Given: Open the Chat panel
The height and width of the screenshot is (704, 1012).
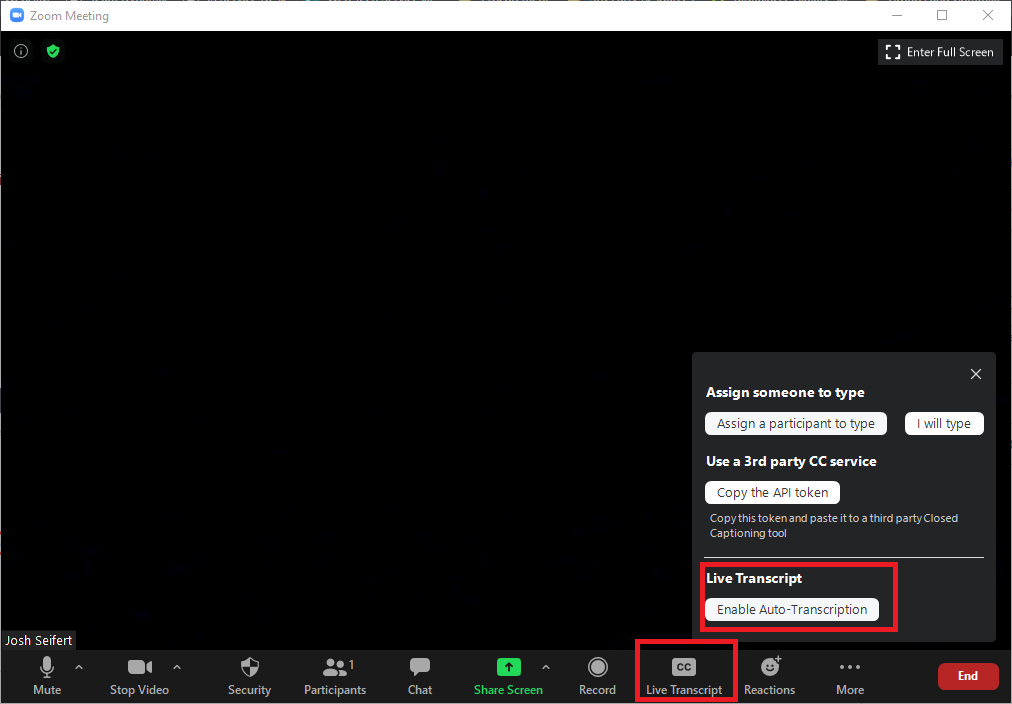Looking at the screenshot, I should tap(420, 675).
